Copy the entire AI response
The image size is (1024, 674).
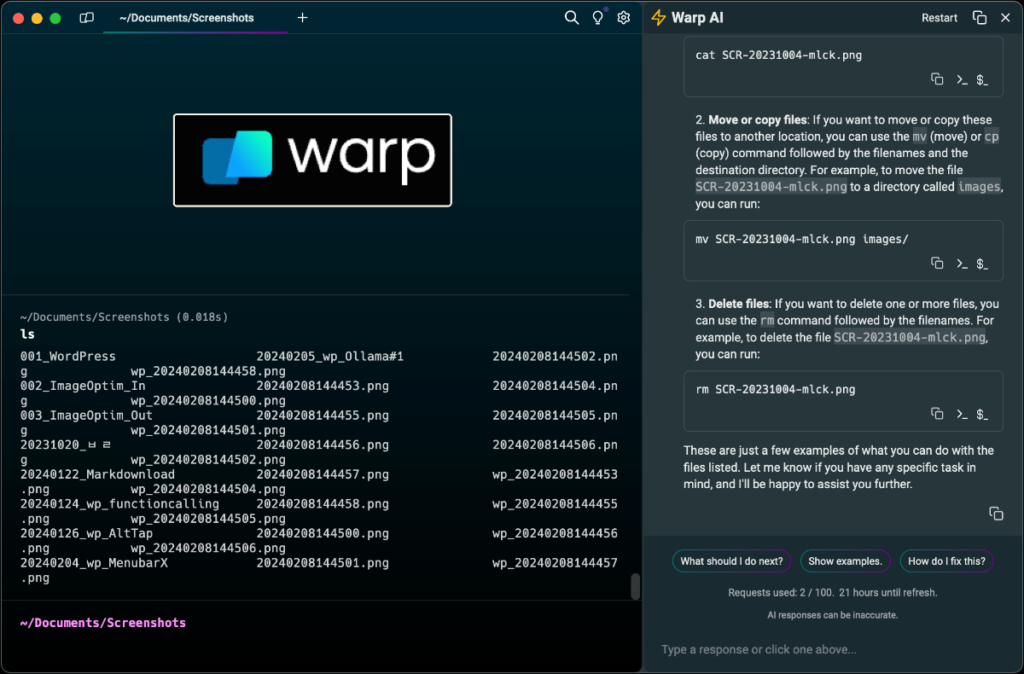pos(996,513)
